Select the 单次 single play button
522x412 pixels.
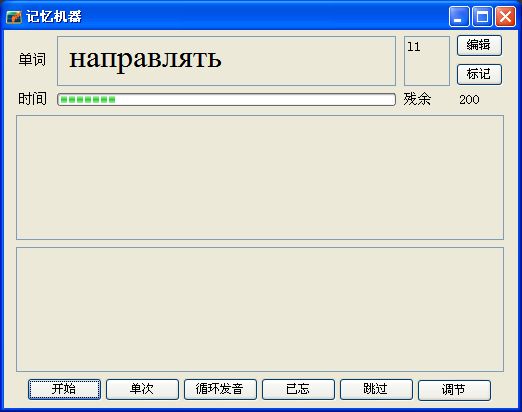142,389
